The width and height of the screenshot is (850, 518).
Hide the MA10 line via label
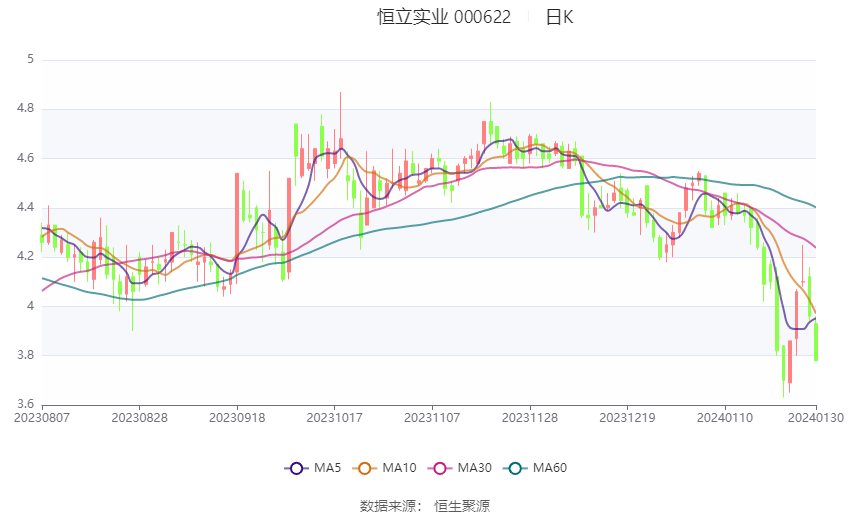(x=399, y=468)
